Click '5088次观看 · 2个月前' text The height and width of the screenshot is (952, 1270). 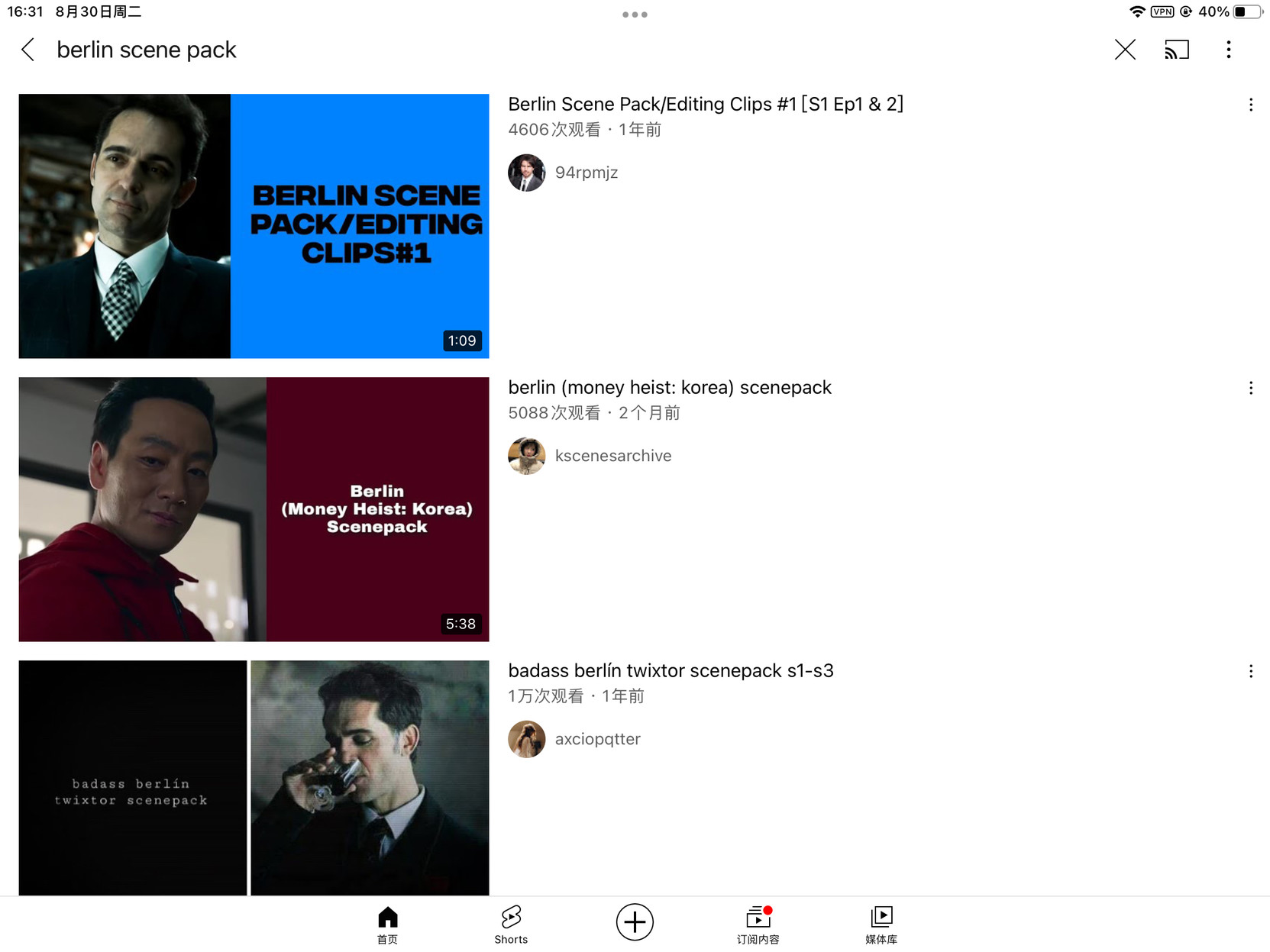(x=594, y=413)
